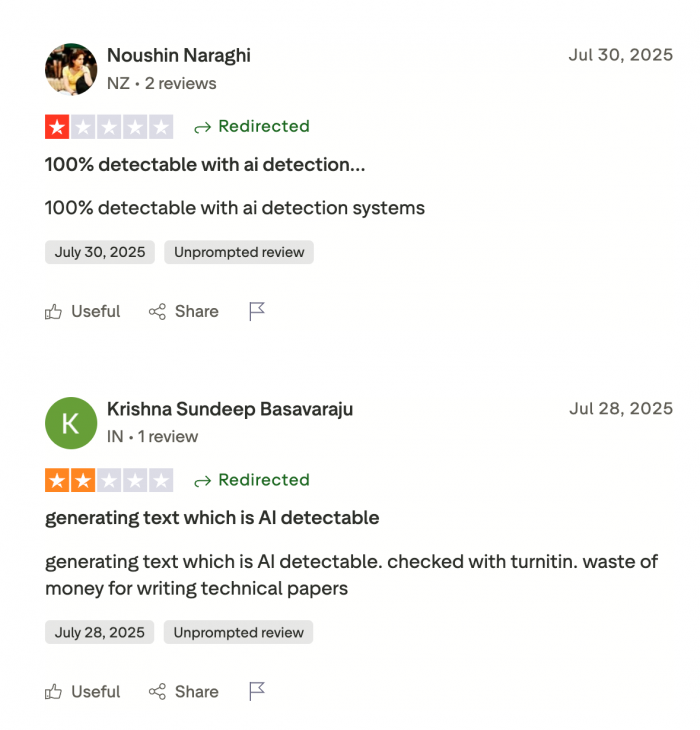This screenshot has height=730, width=700.
Task: Flag Krishna Sundeep Basavaraju's review
Action: (x=257, y=692)
